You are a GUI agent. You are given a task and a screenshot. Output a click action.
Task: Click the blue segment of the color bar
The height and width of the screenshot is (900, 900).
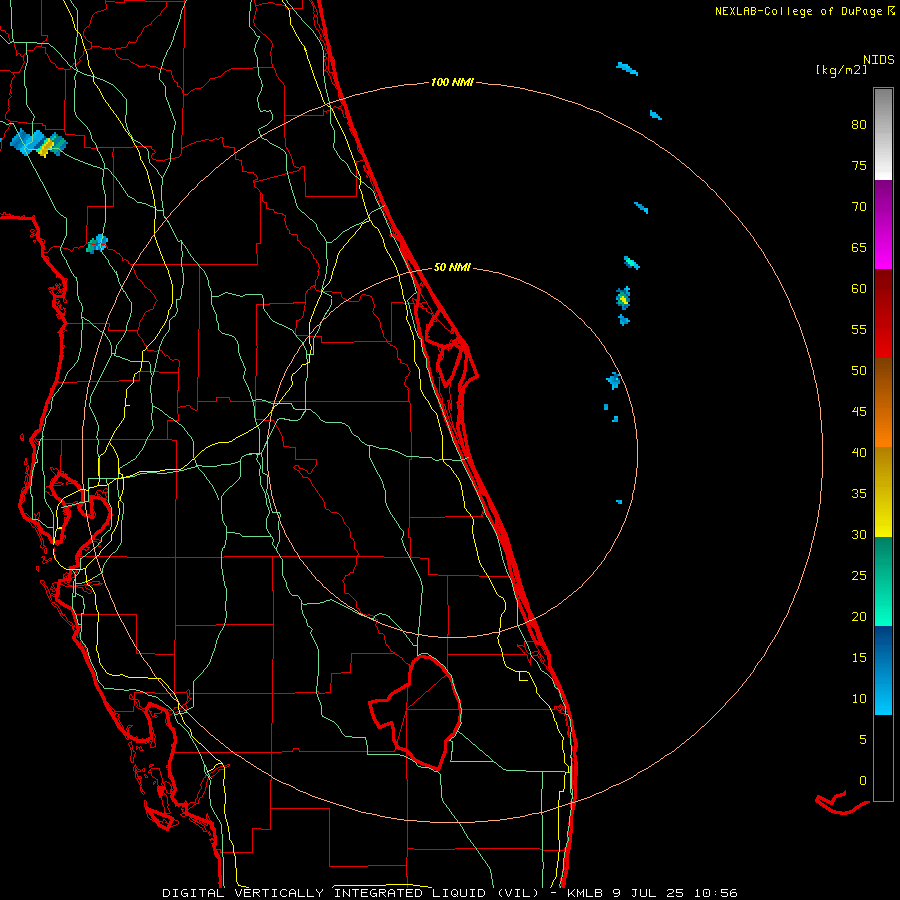coord(883,670)
